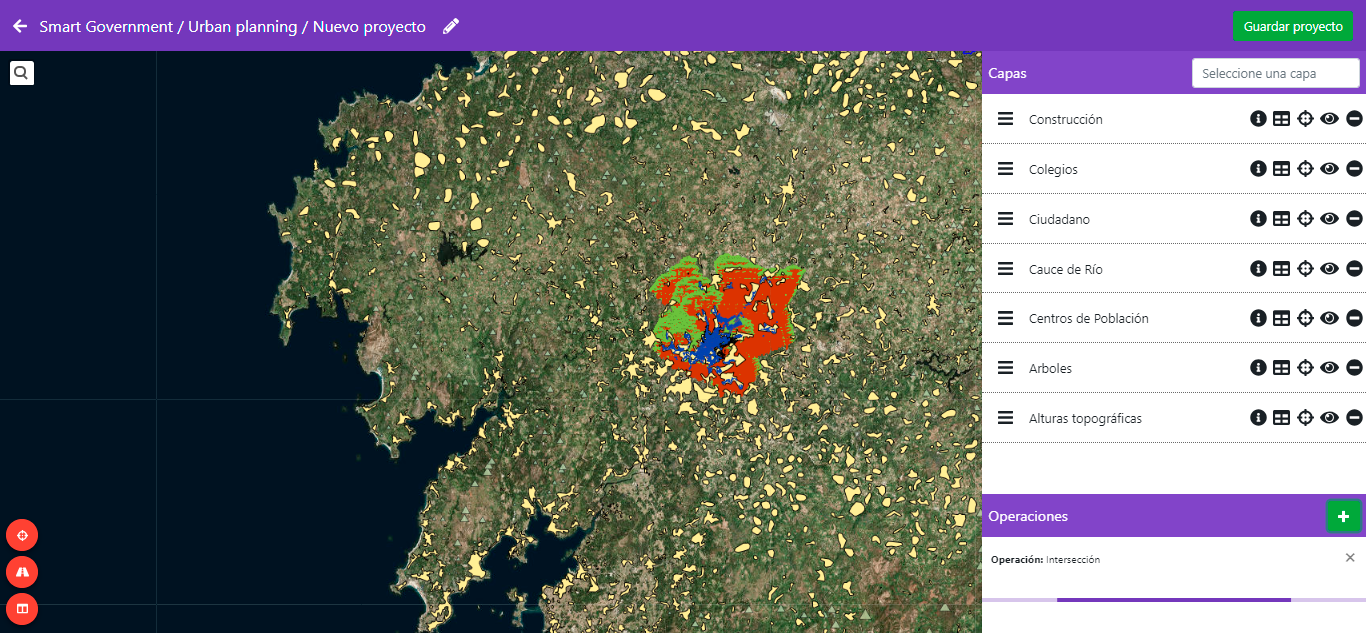The height and width of the screenshot is (633, 1366).
Task: Click the red road icon button
Action: (x=22, y=572)
